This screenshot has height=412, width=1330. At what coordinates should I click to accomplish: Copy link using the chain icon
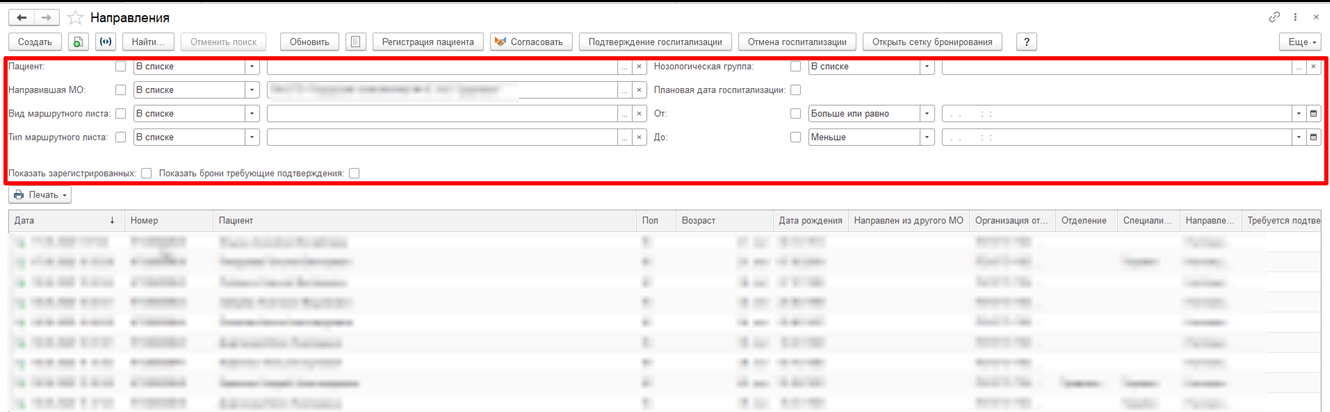pos(1274,18)
